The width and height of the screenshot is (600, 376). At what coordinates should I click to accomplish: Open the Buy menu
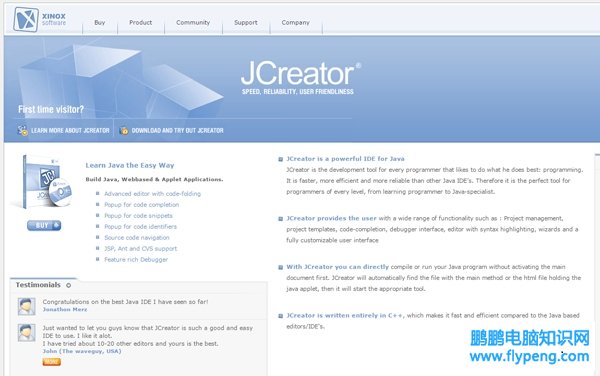(x=99, y=23)
